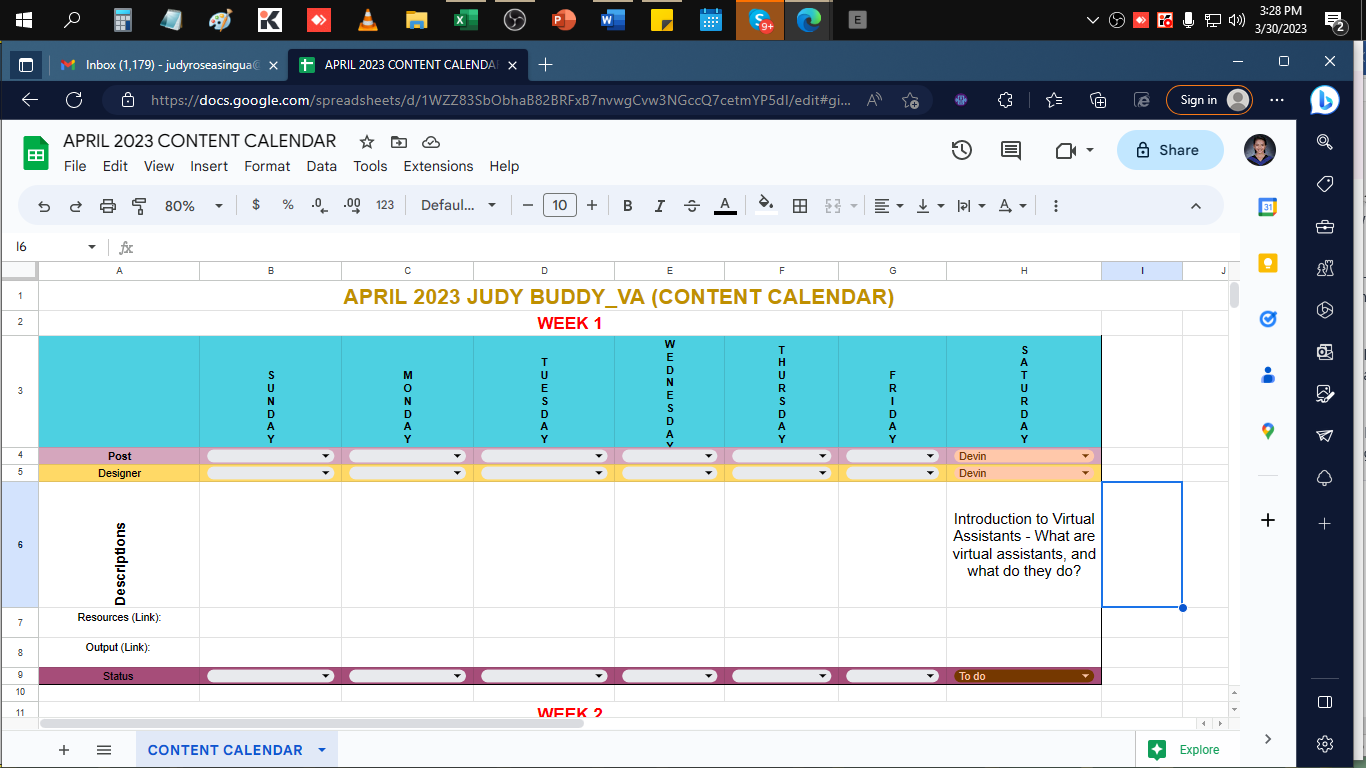Click the Redo icon in Sheets toolbar

76,206
